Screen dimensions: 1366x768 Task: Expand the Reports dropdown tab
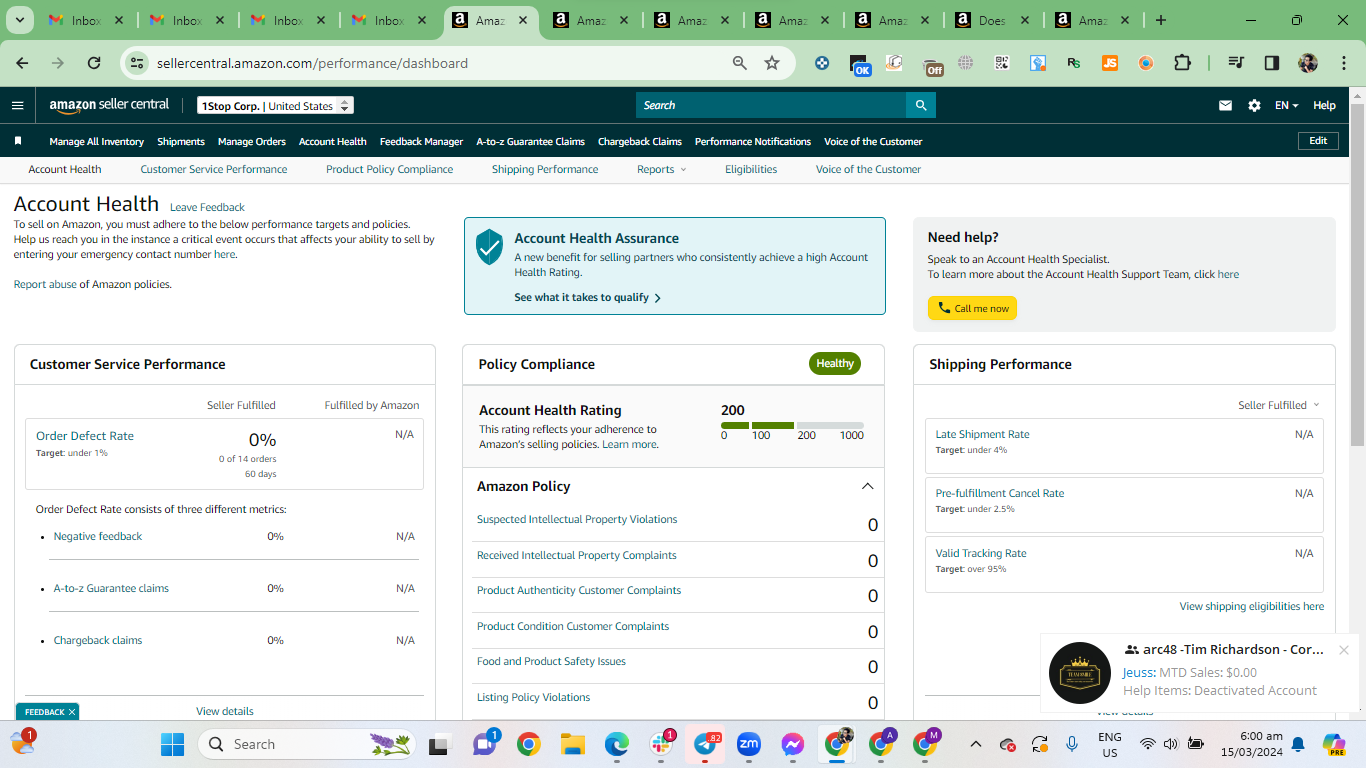(662, 169)
